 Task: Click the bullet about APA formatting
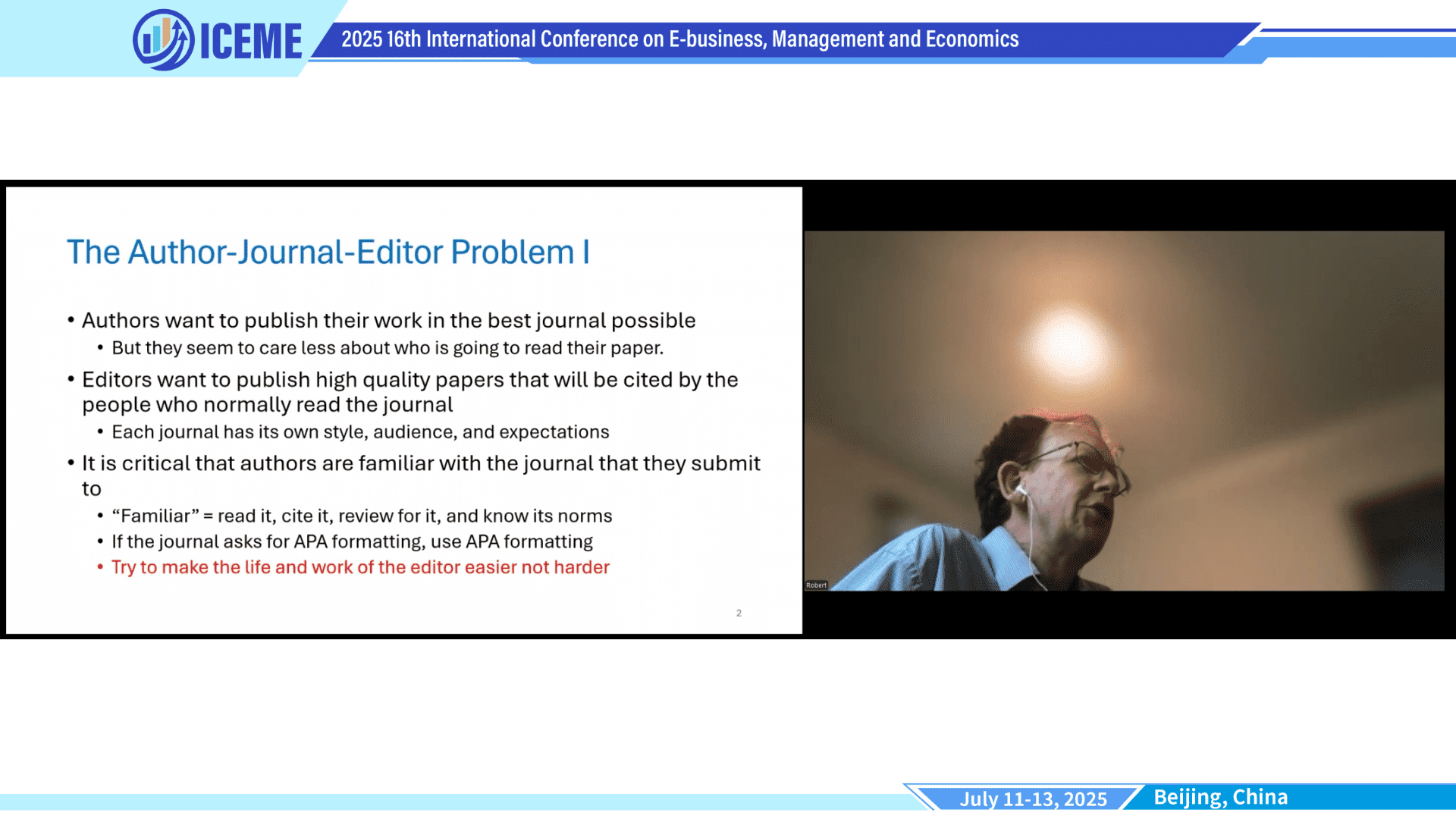click(352, 541)
